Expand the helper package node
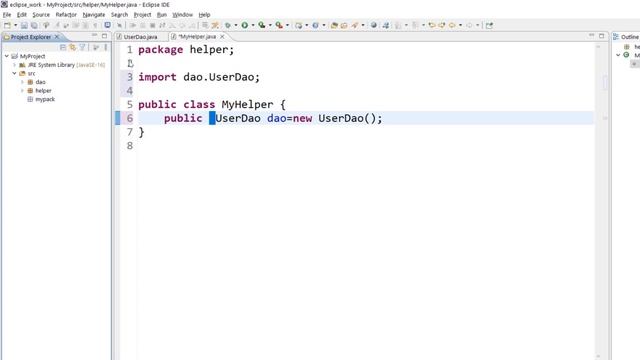 pyautogui.click(x=22, y=90)
